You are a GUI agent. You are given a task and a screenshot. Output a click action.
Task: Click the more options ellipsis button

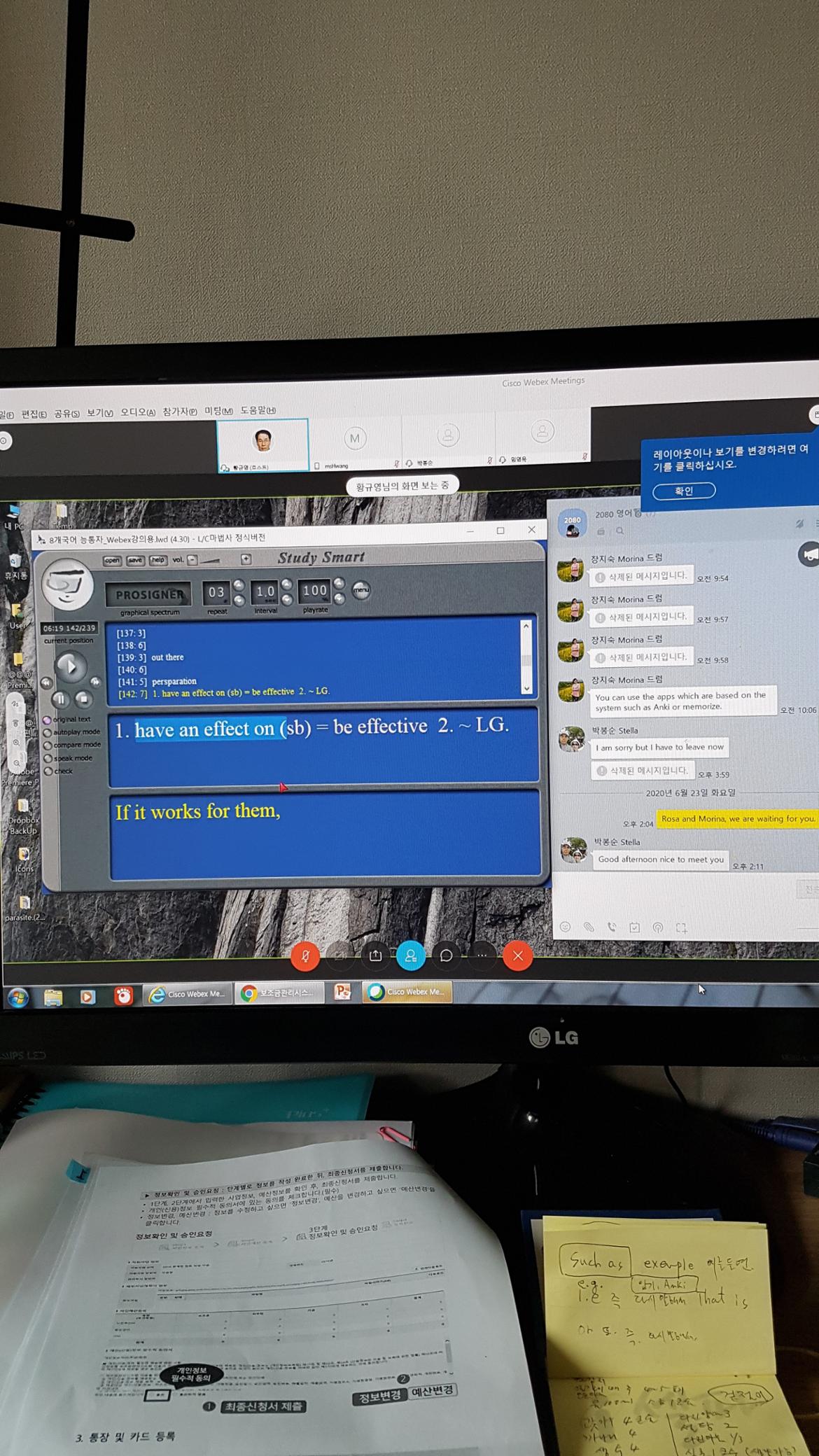tap(482, 956)
